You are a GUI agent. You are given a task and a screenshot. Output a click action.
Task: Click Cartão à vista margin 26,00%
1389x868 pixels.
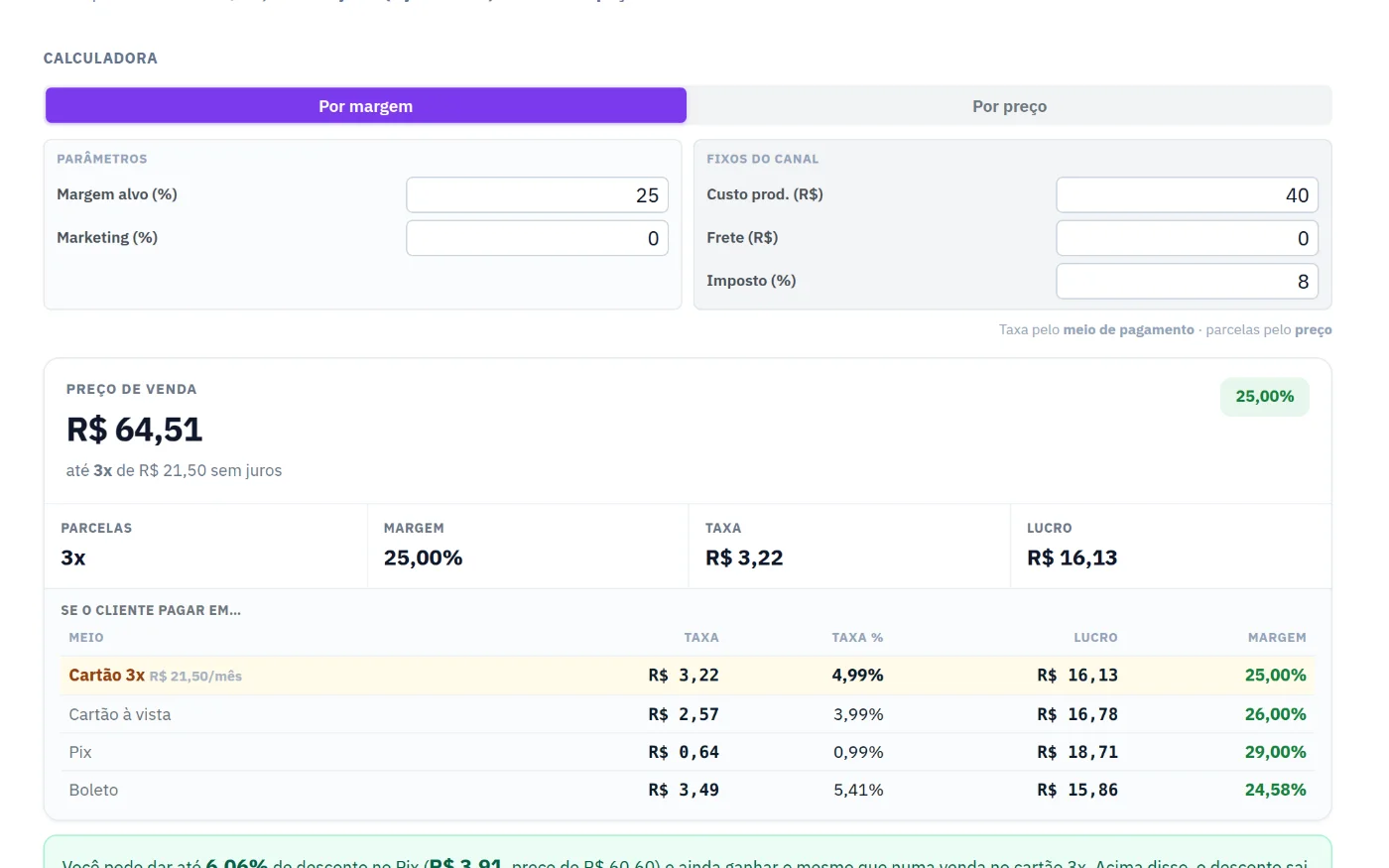click(x=1275, y=714)
